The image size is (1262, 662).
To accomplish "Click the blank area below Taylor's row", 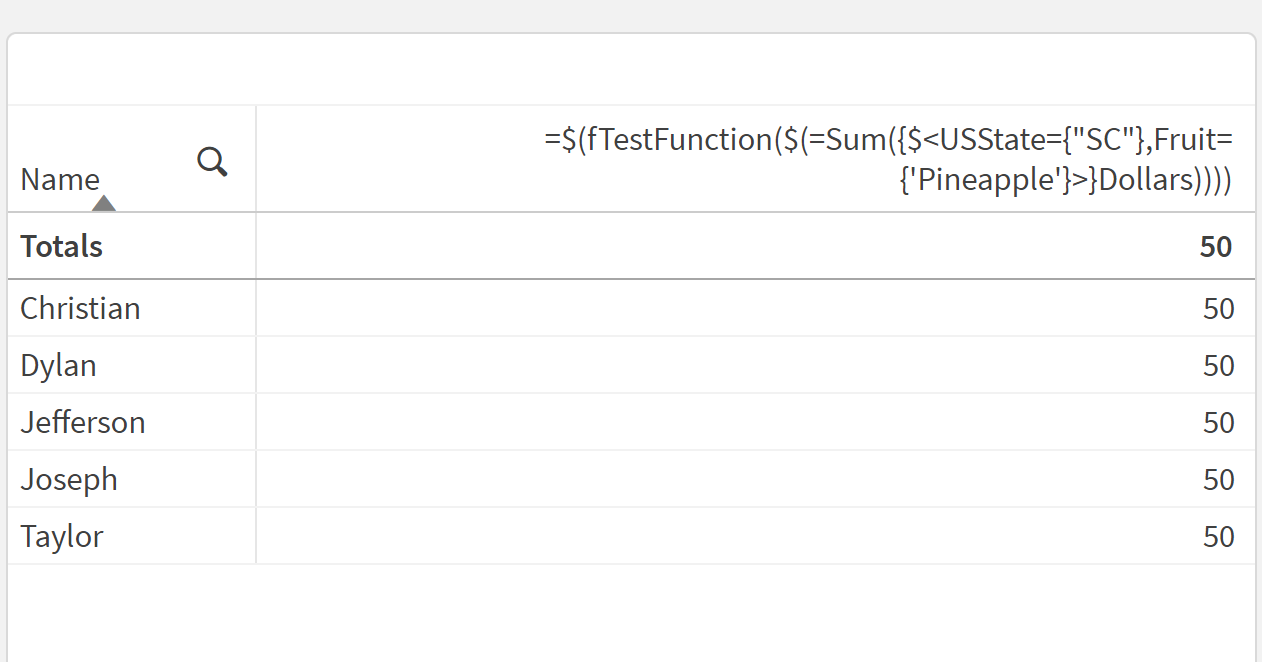I will pos(630,612).
